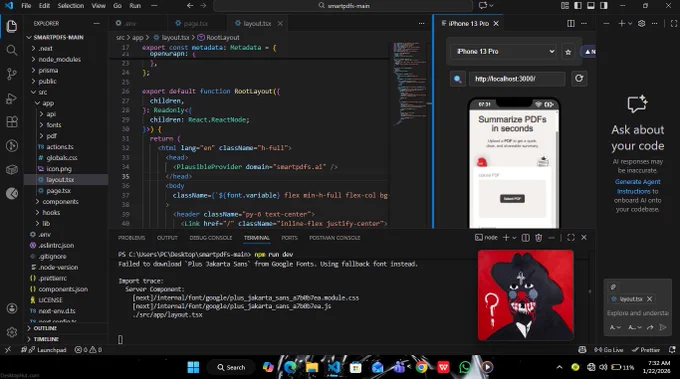Open Google Chrome from the taskbar

click(421, 367)
